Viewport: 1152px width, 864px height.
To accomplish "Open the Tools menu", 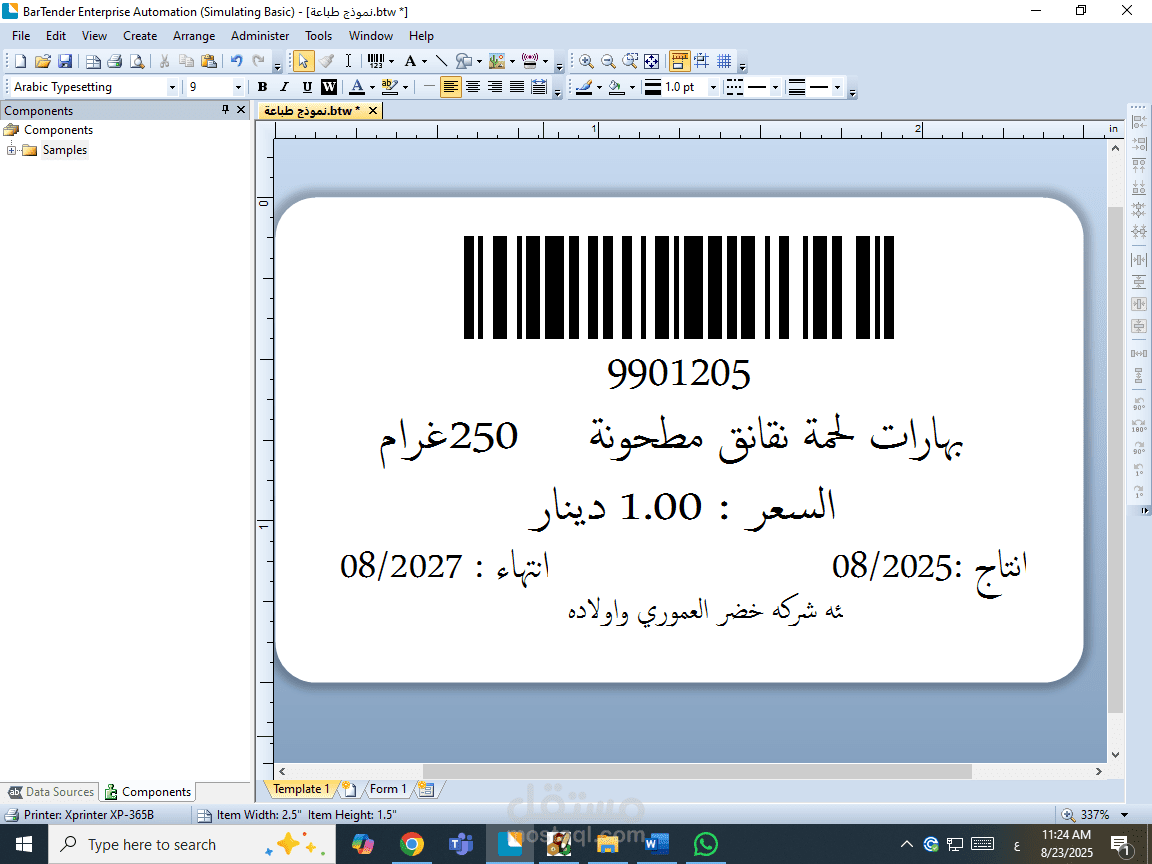I will pos(318,36).
